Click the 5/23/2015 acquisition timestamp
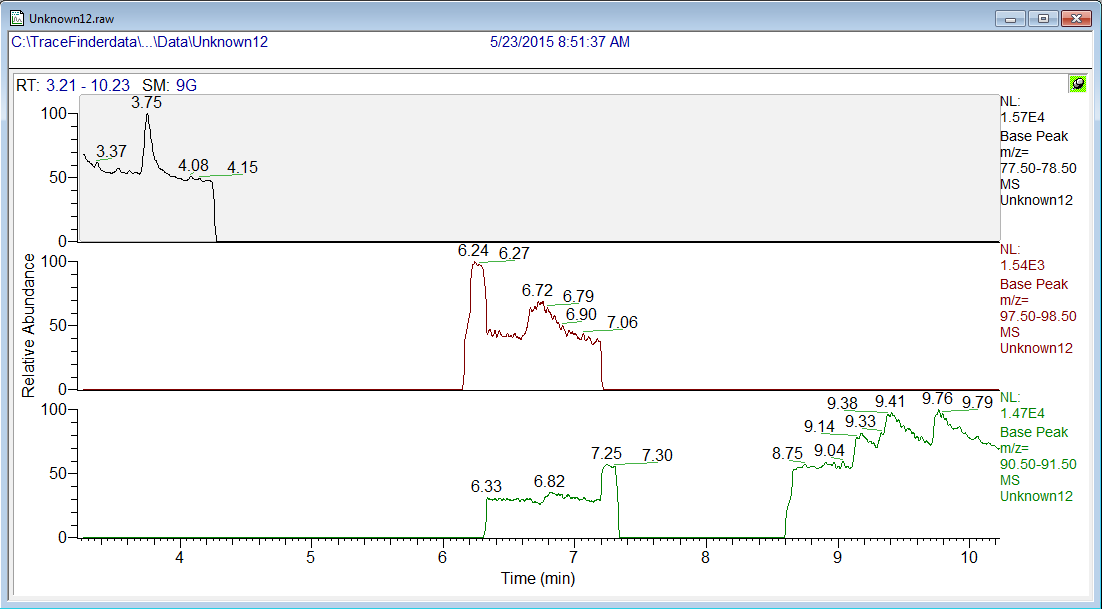This screenshot has height=609, width=1102. [x=559, y=42]
